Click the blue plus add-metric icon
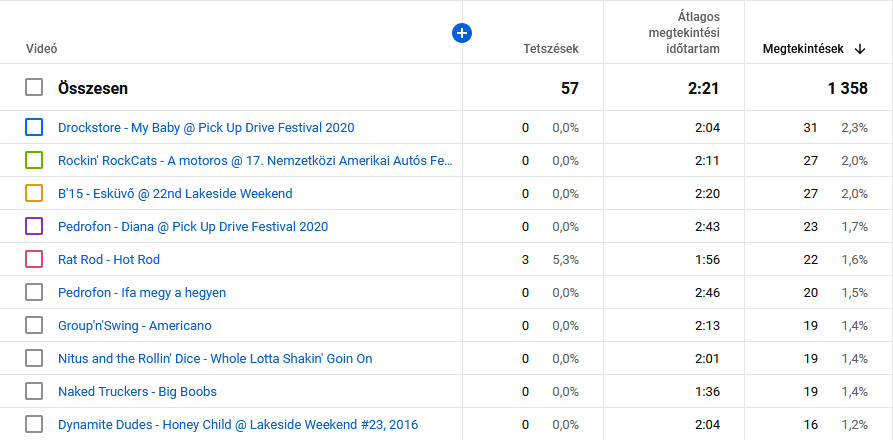 pyautogui.click(x=462, y=33)
